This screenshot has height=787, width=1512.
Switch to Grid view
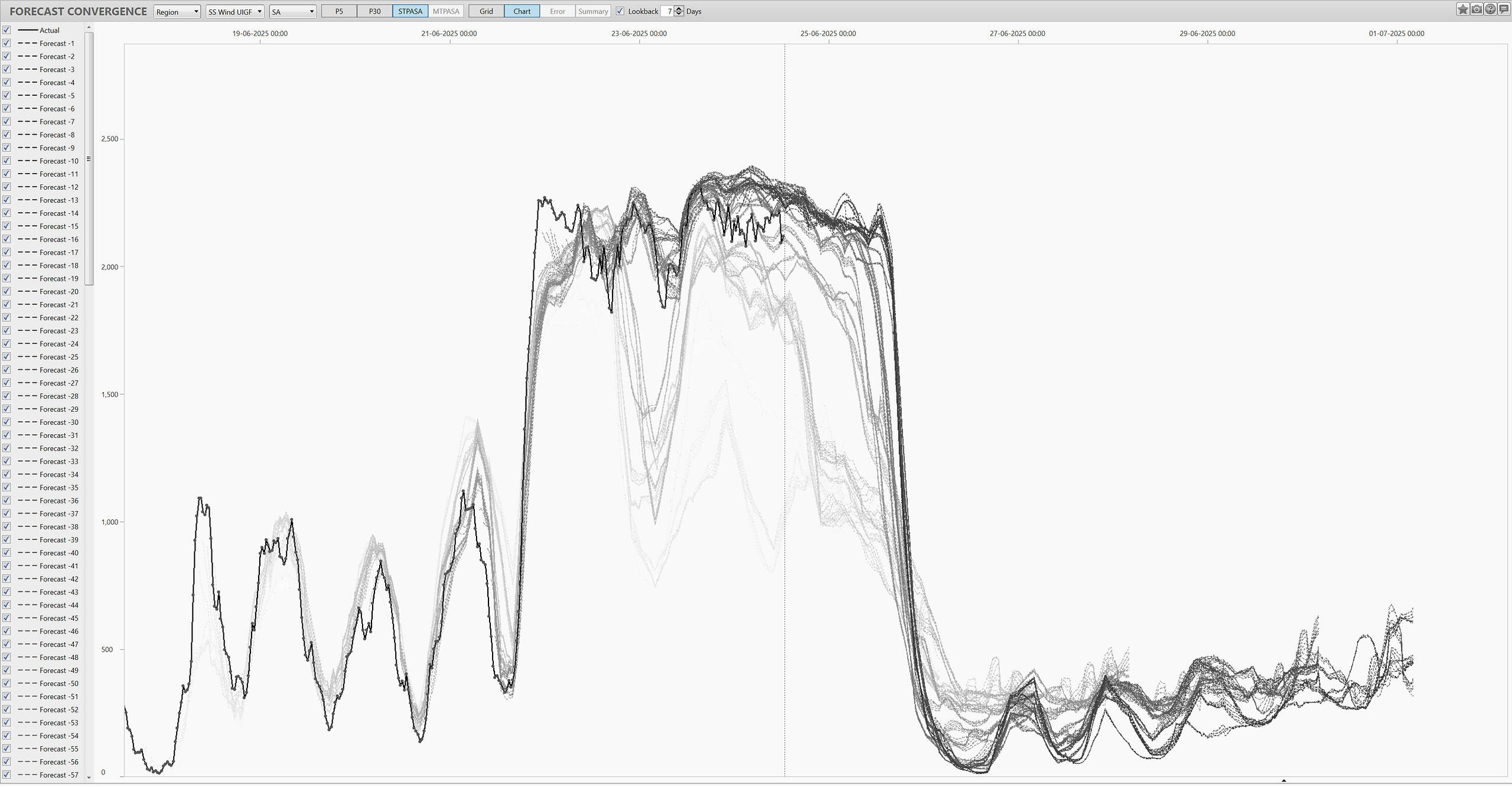coord(486,11)
